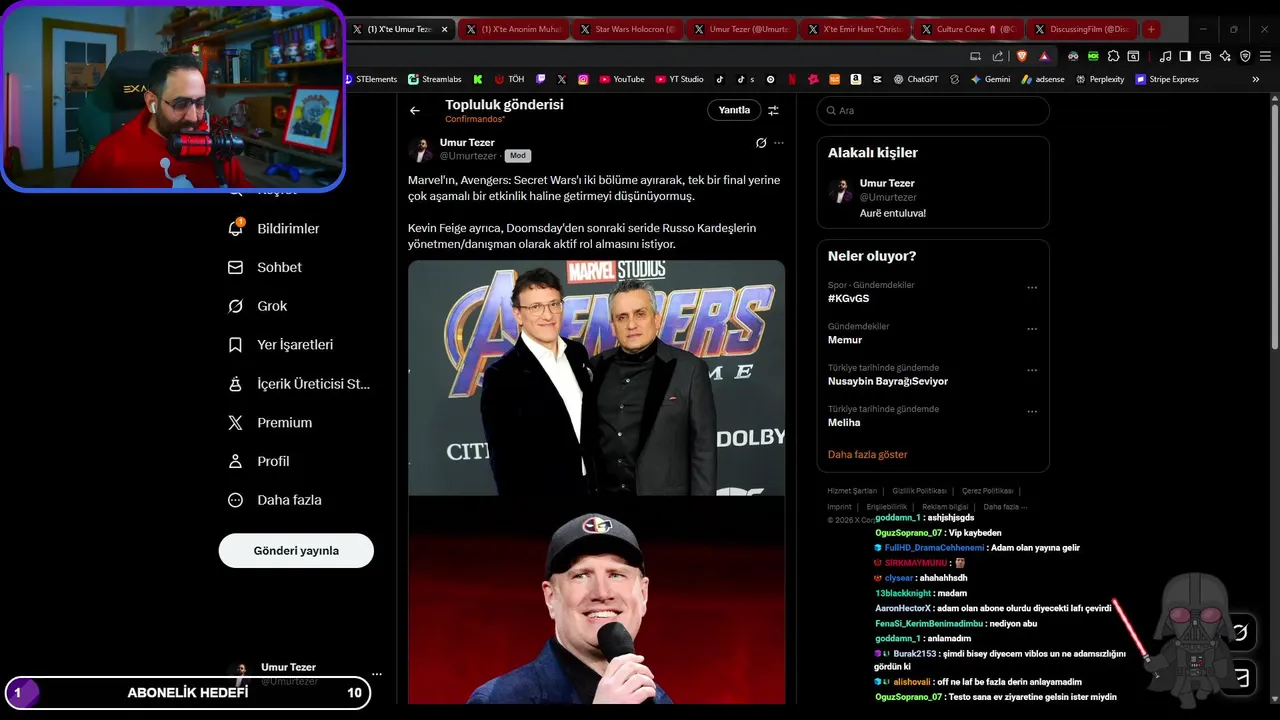
Task: Open Bildirimler notifications in the sidebar
Action: 275,228
